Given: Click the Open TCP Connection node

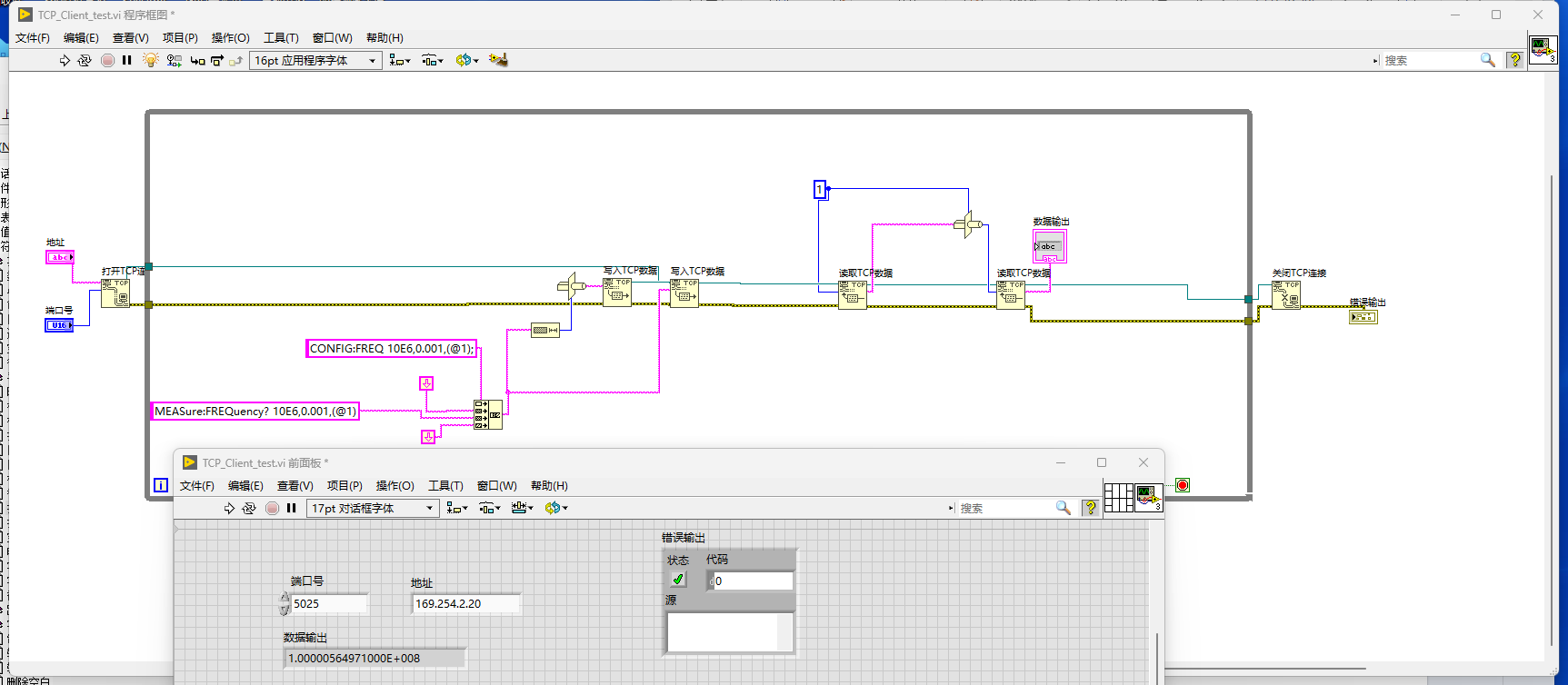Looking at the screenshot, I should pyautogui.click(x=115, y=293).
